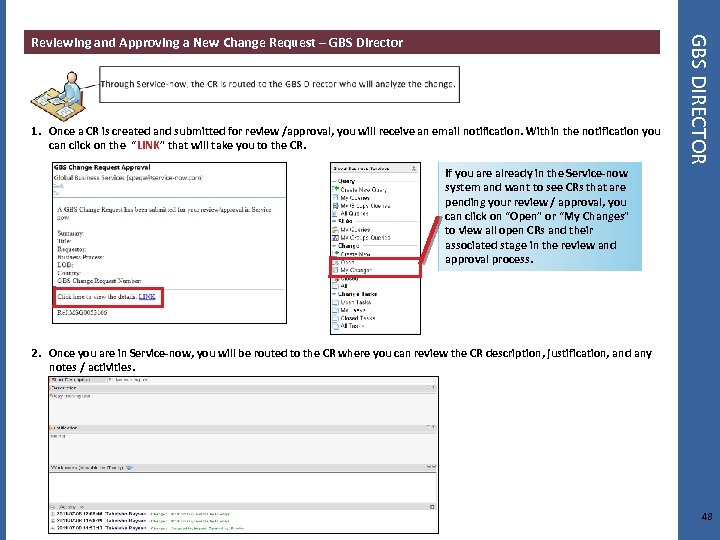Click inside the Justification text area
The image size is (720, 540).
click(242, 448)
